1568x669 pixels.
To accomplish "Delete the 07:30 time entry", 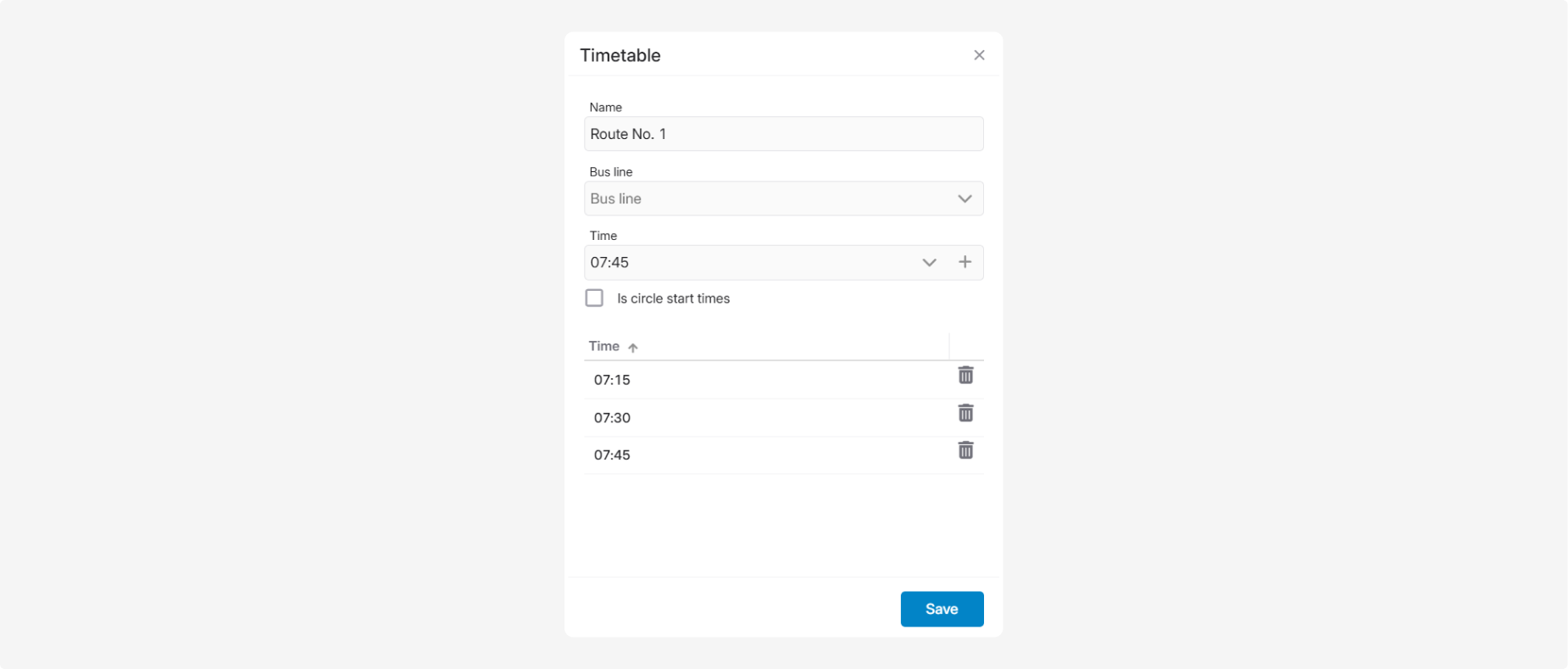I will point(965,413).
